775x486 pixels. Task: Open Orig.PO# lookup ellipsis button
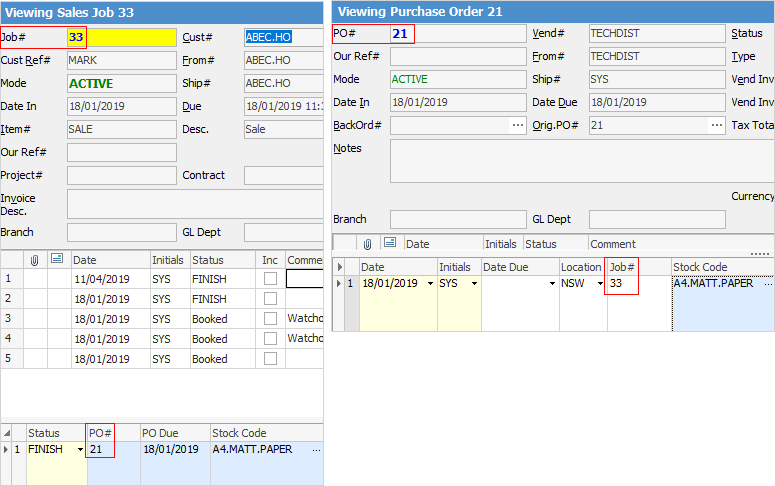[717, 125]
